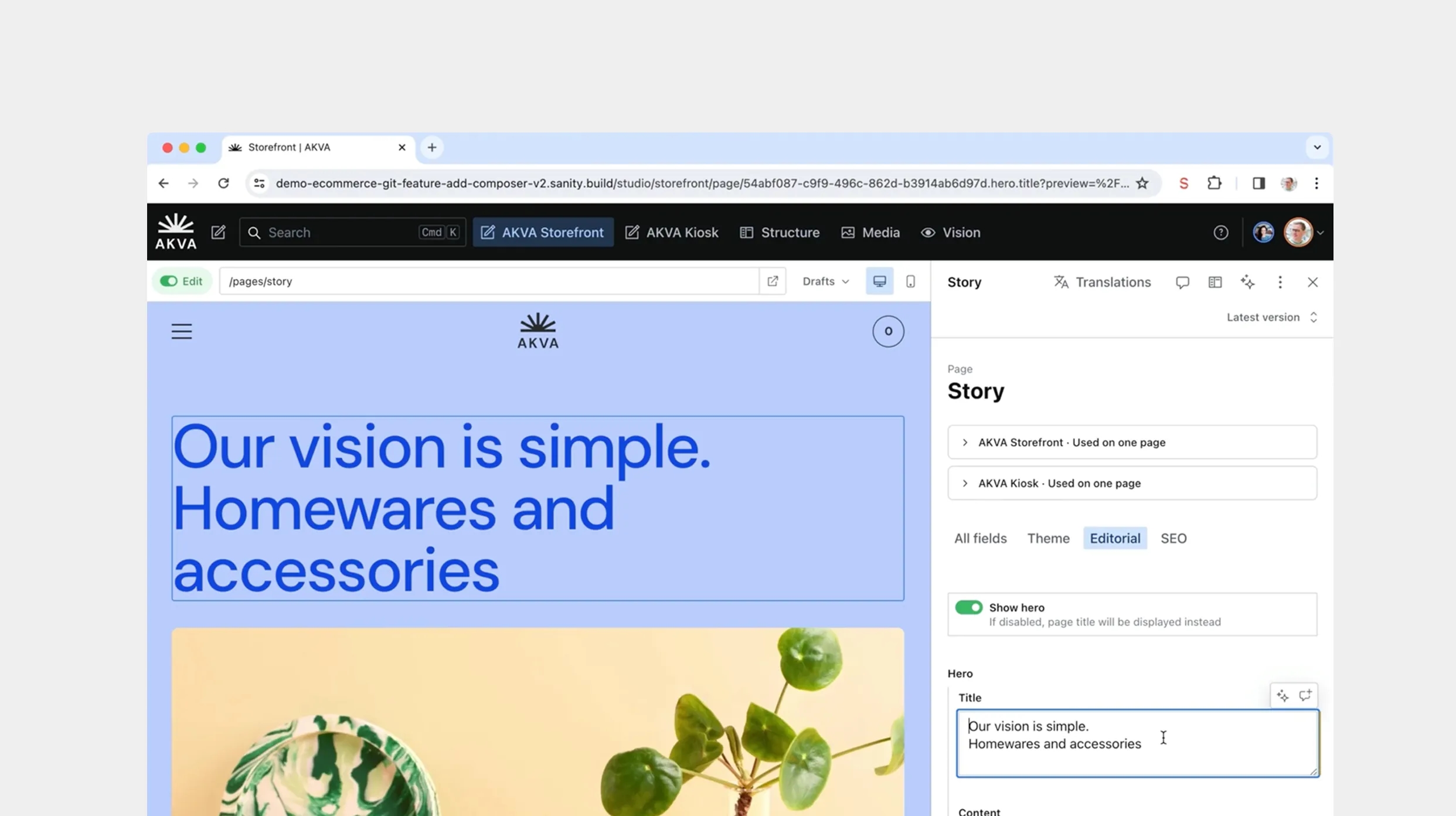Open the browser extensions puzzle icon

[x=1214, y=183]
